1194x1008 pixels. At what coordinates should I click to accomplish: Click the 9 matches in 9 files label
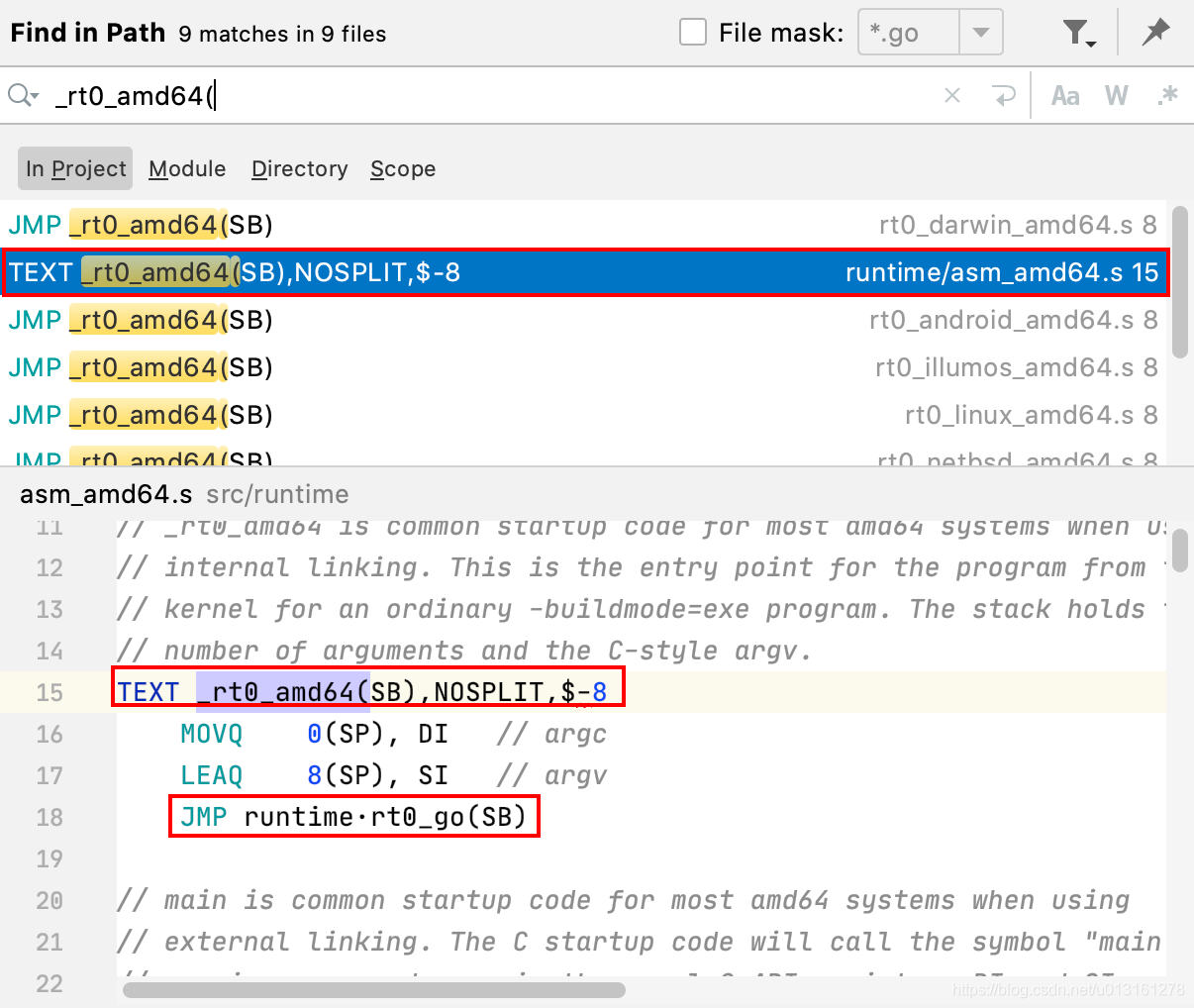pyautogui.click(x=283, y=34)
